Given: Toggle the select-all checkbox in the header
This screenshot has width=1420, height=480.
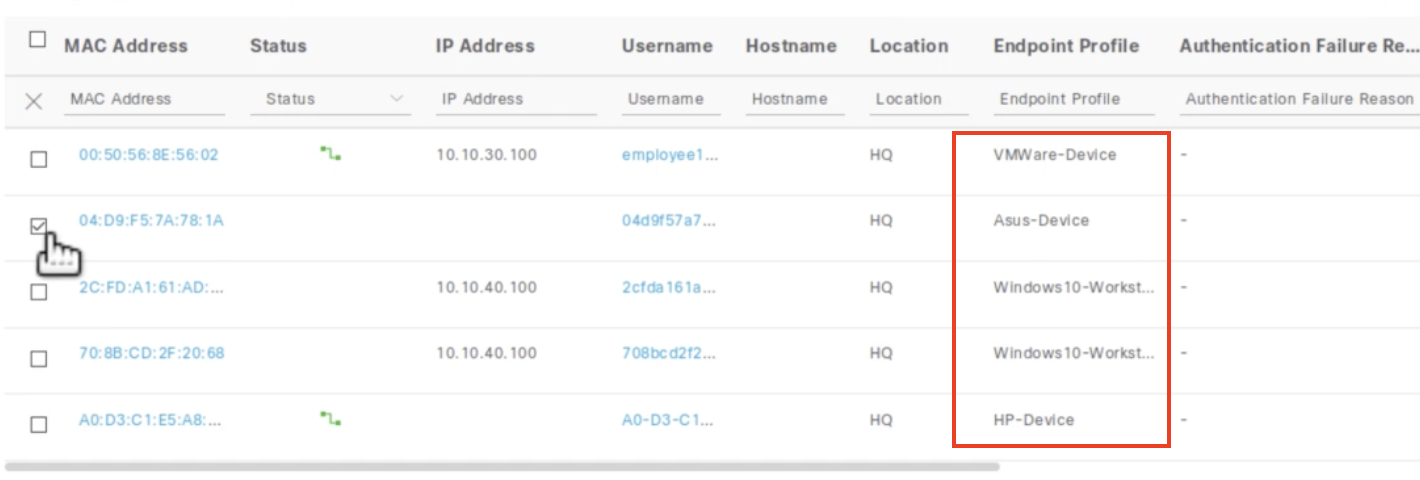Looking at the screenshot, I should click(38, 40).
